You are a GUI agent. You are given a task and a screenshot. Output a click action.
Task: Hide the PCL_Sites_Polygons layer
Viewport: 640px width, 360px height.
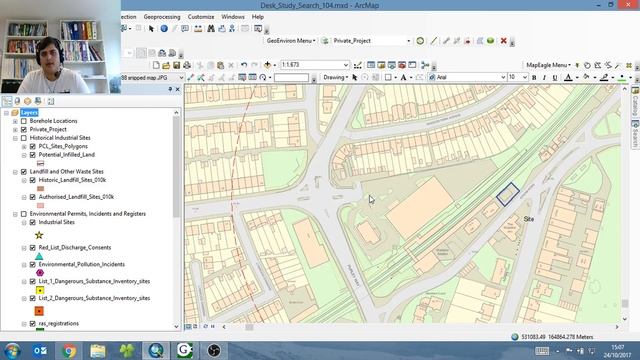click(x=33, y=146)
